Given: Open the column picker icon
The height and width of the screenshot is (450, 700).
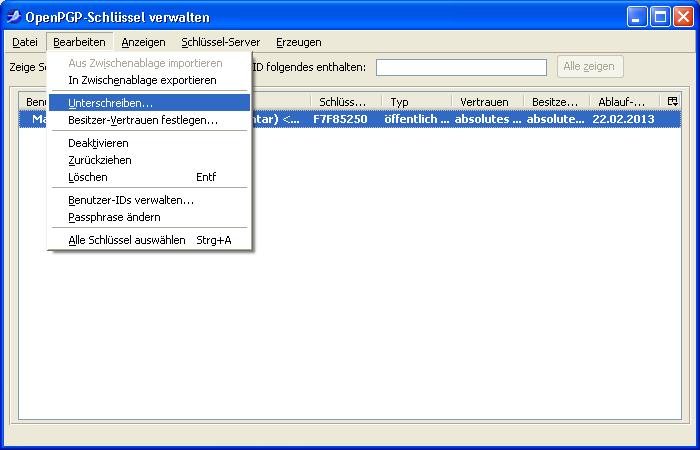Looking at the screenshot, I should tap(672, 101).
